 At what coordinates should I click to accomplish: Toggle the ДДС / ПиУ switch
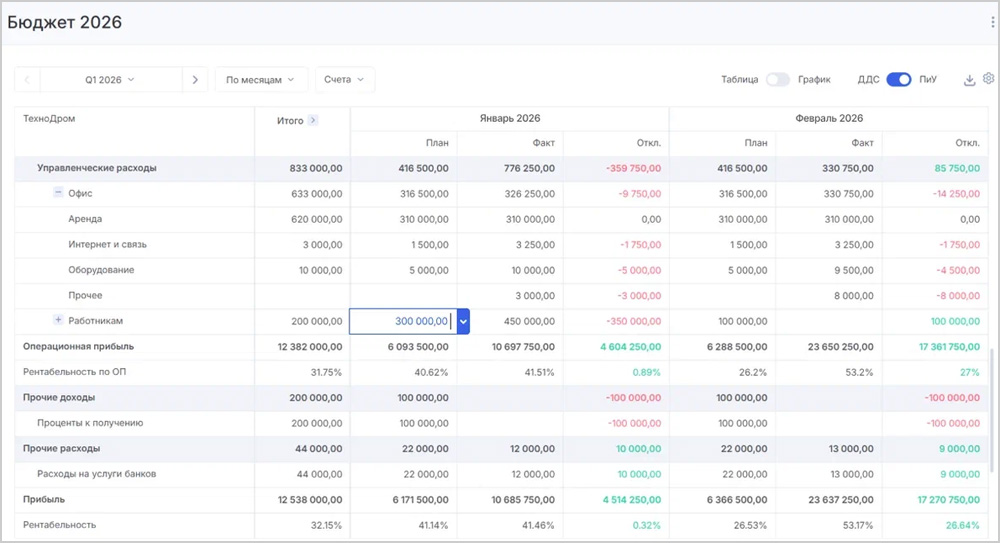coord(898,80)
